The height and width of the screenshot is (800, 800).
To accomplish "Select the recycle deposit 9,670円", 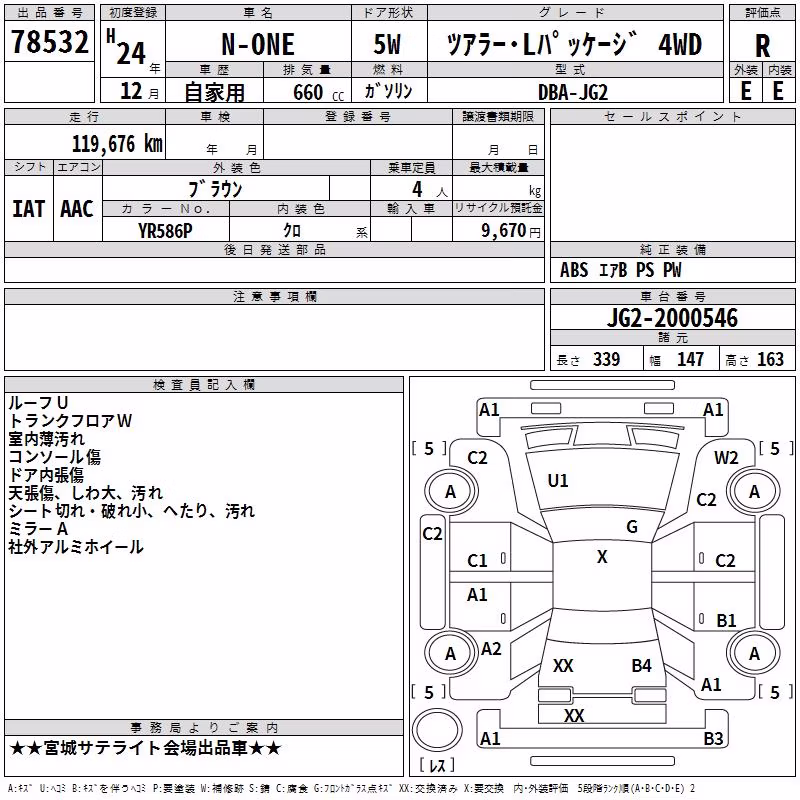I will [511, 231].
